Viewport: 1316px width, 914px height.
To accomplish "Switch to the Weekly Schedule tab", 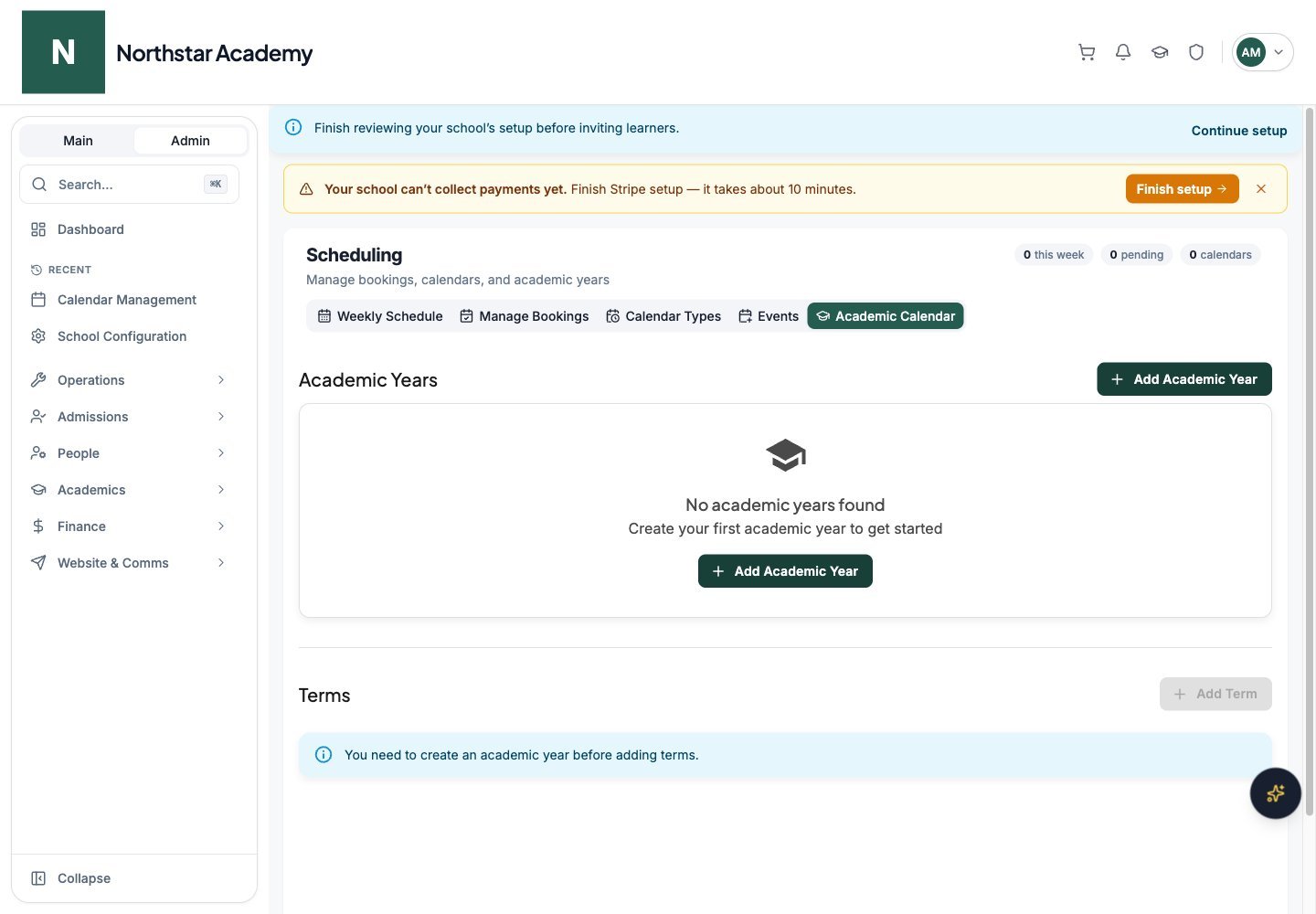I will click(x=380, y=316).
